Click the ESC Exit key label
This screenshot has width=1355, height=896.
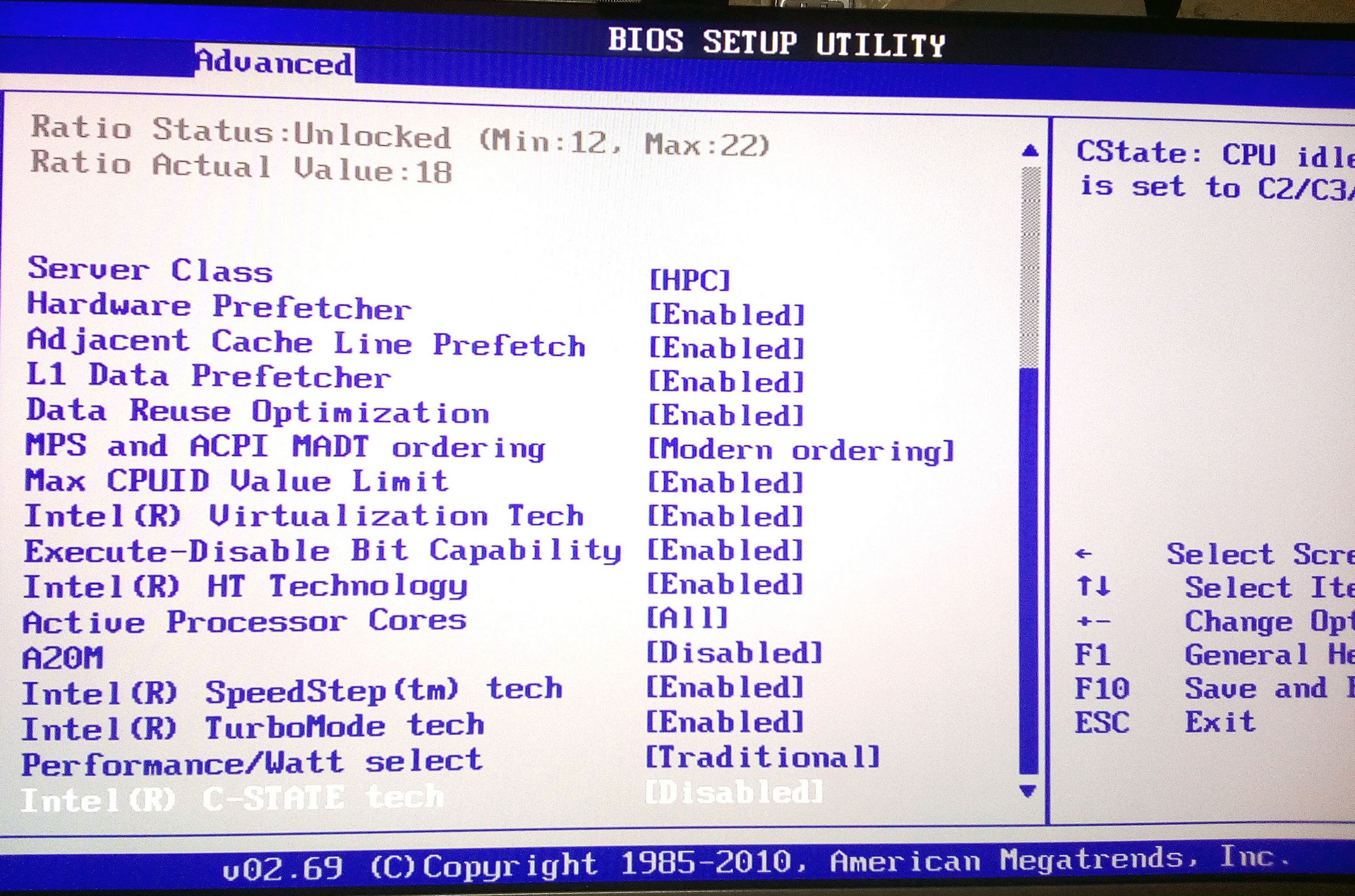click(x=1101, y=722)
